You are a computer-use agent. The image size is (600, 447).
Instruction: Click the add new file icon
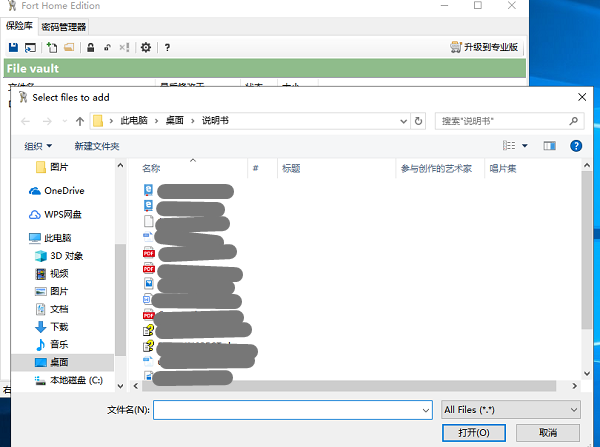pos(51,47)
